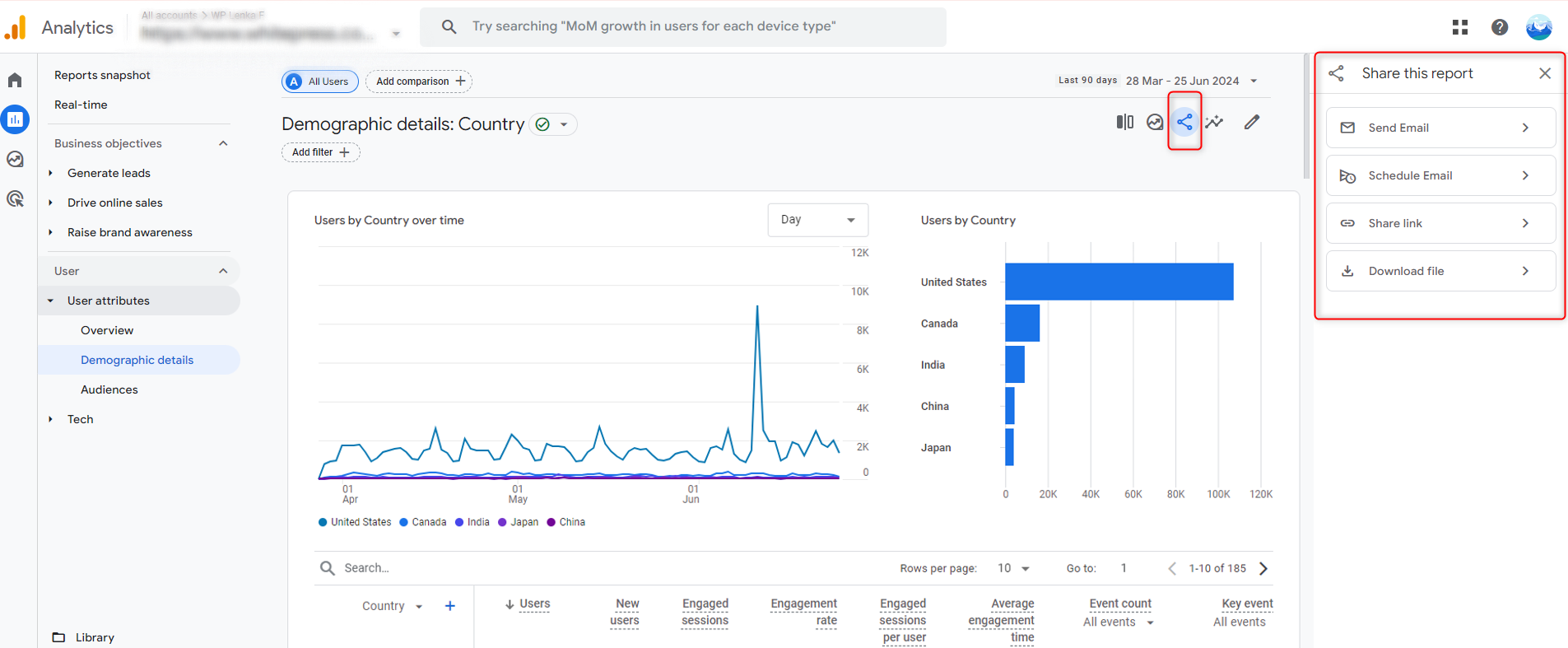Click the Customize report pencil icon
The width and height of the screenshot is (1568, 648).
[1252, 122]
